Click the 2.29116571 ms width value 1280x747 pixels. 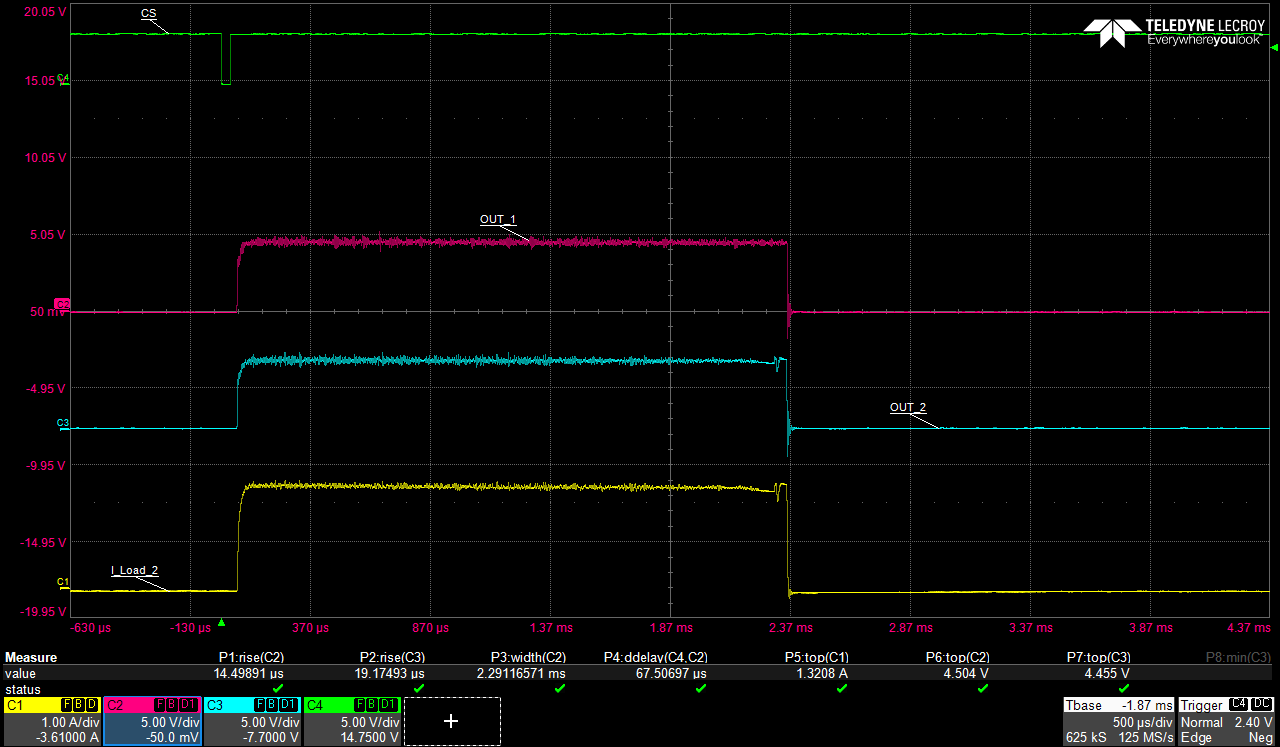[521, 674]
